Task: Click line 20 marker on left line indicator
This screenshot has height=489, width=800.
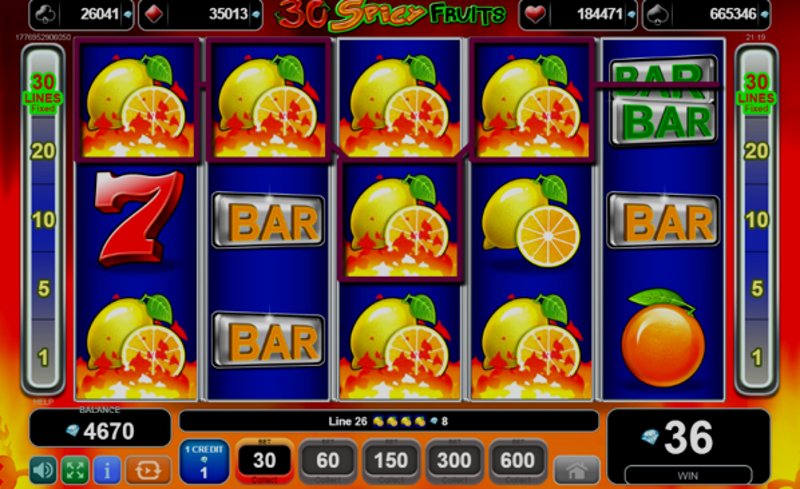Action: [x=43, y=151]
